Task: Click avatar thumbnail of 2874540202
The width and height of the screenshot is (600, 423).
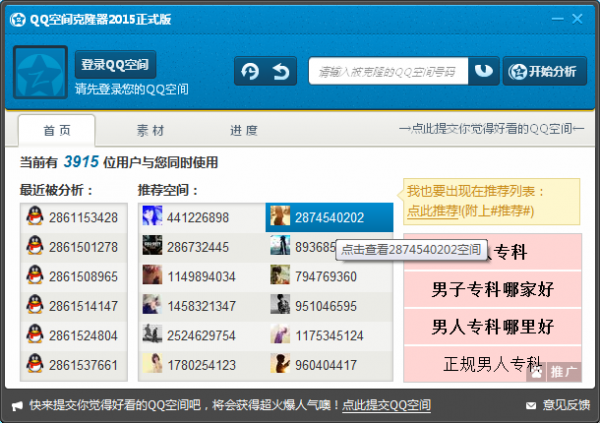Action: 280,216
